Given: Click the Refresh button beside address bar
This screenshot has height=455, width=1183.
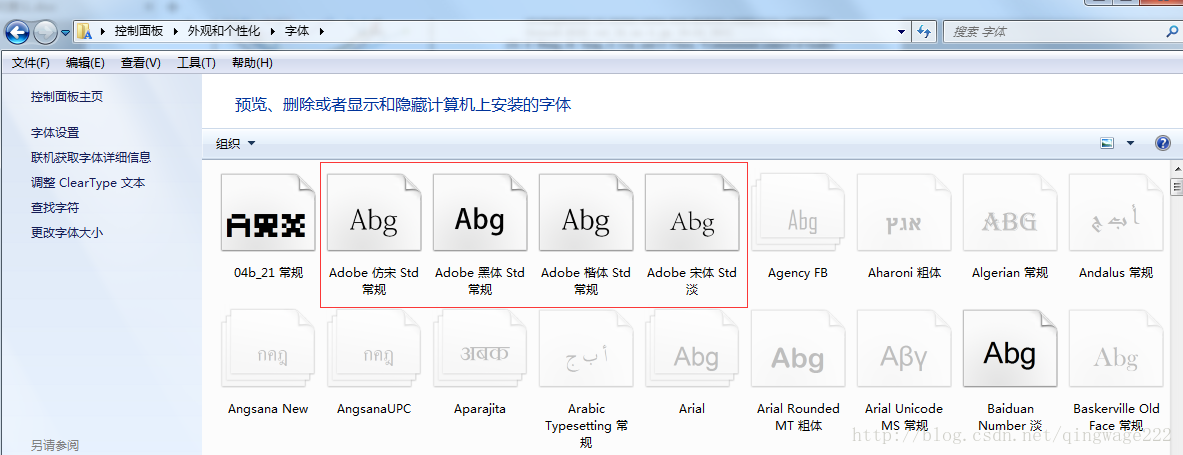Looking at the screenshot, I should pyautogui.click(x=924, y=32).
